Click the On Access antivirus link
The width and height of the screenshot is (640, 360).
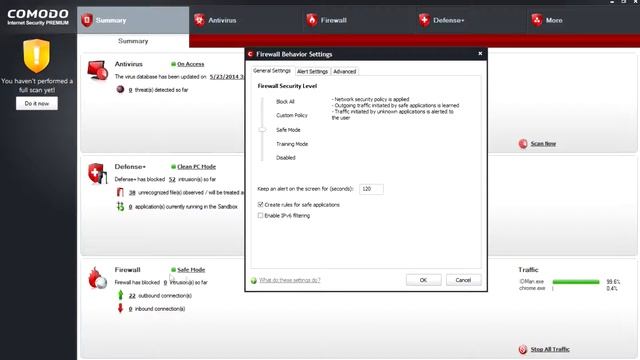[191, 64]
